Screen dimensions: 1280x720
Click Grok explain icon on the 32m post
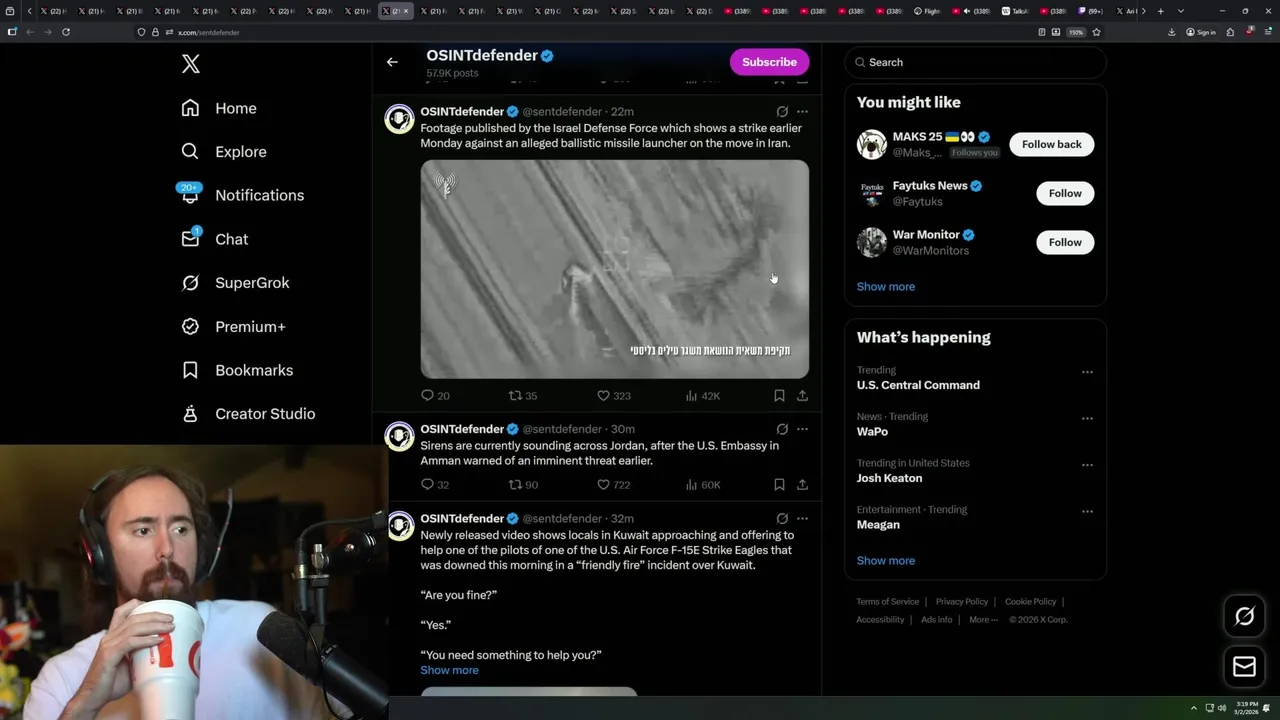pyautogui.click(x=782, y=519)
